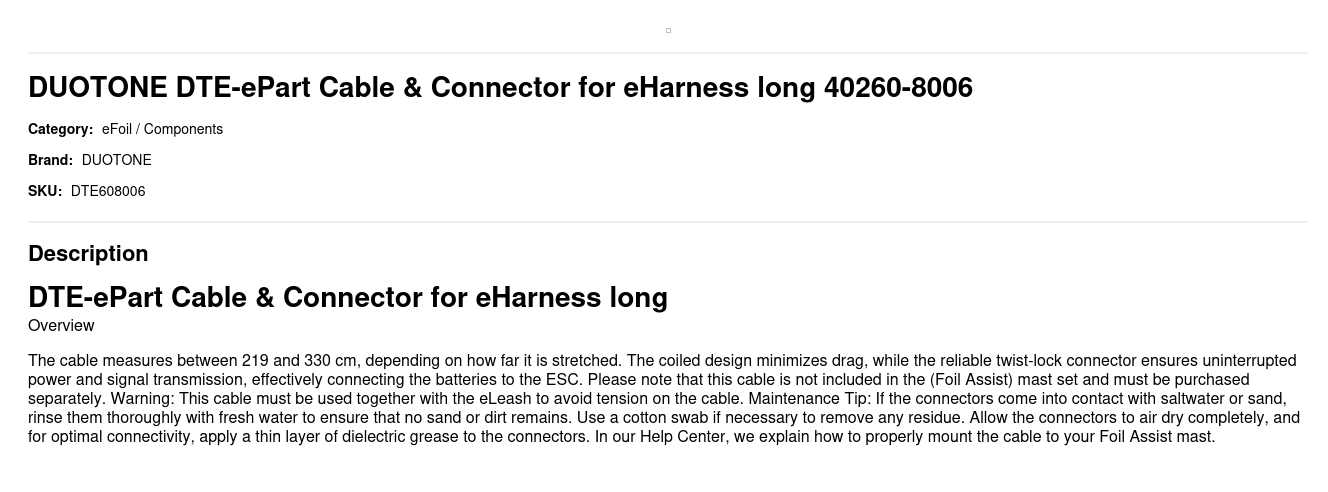Click the Overview text under the subheading

(61, 326)
